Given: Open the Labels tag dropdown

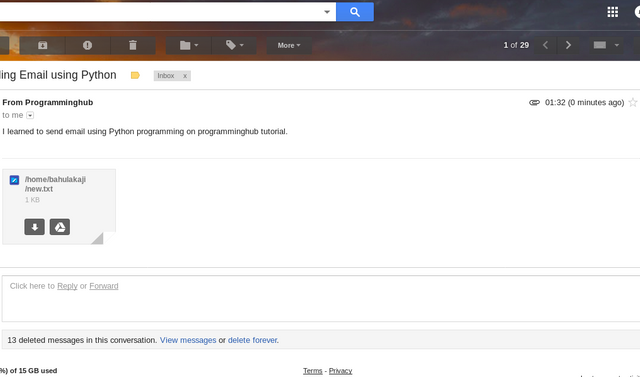Looking at the screenshot, I should coord(234,45).
